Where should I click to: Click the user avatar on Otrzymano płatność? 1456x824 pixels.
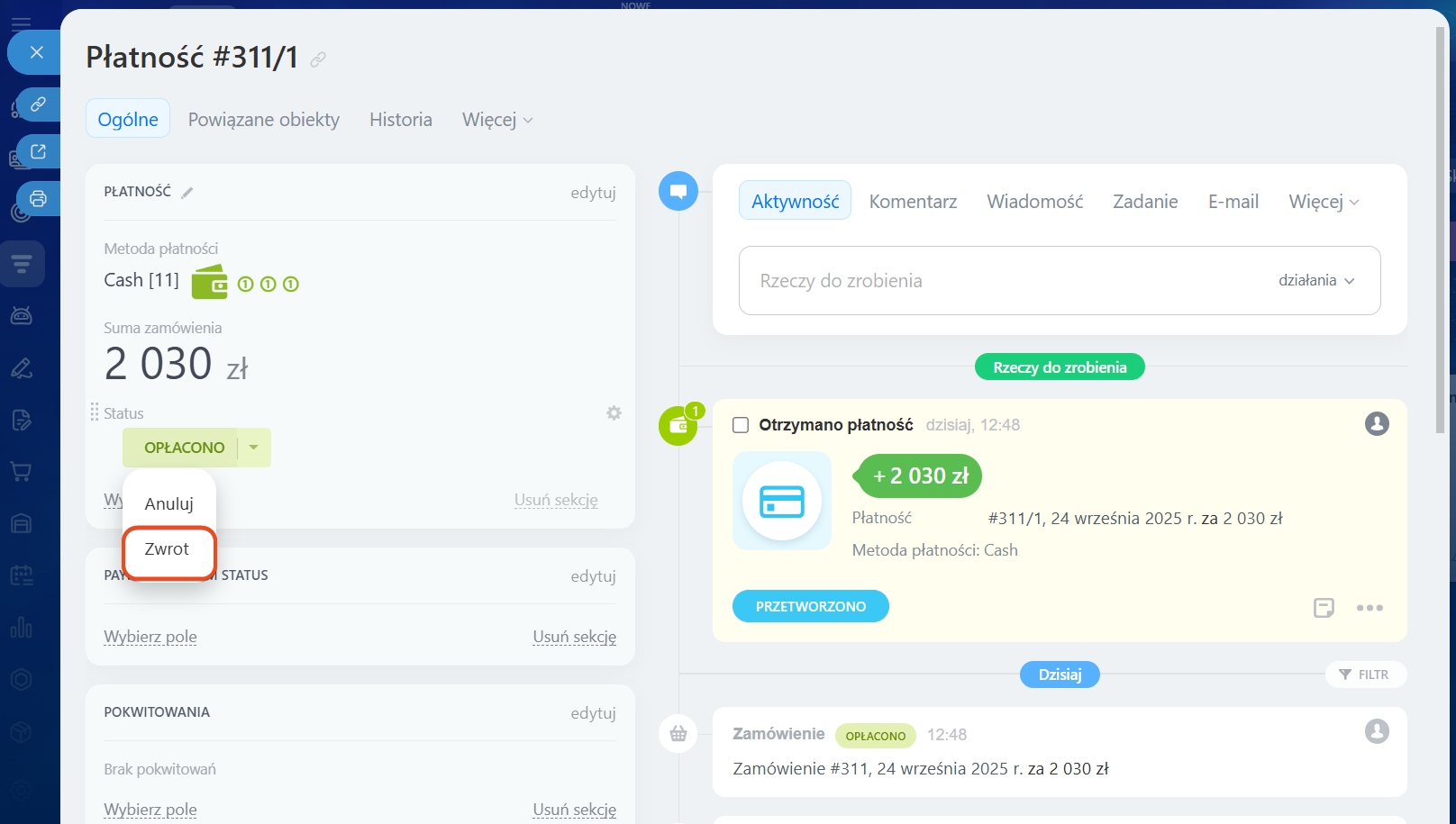point(1376,424)
